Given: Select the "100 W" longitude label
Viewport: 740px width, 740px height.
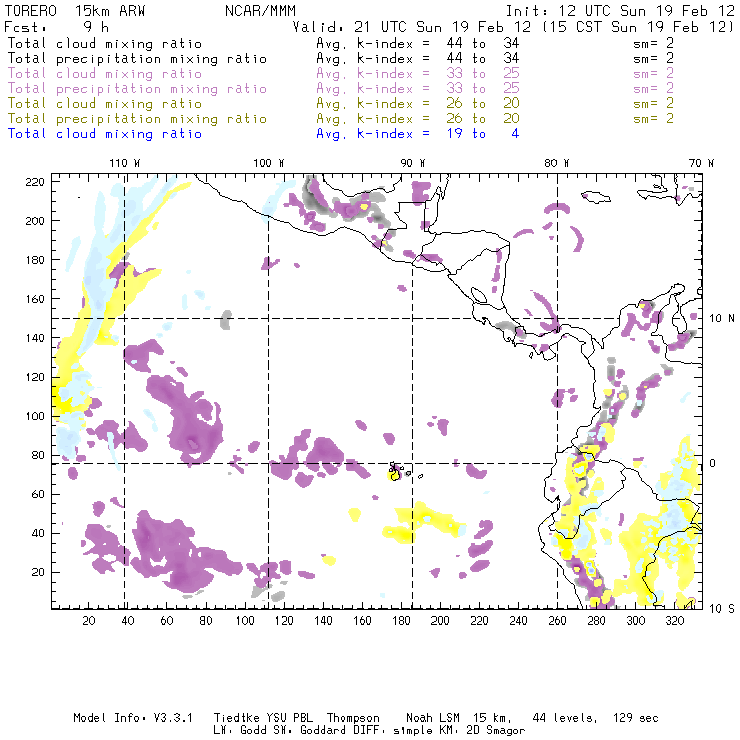Looking at the screenshot, I should 269,163.
